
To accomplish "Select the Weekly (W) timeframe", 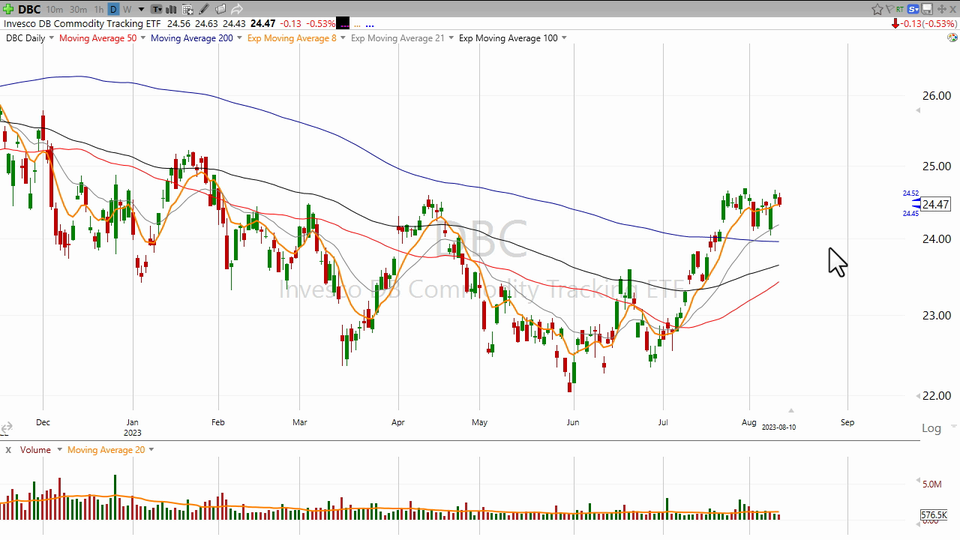I will [127, 9].
